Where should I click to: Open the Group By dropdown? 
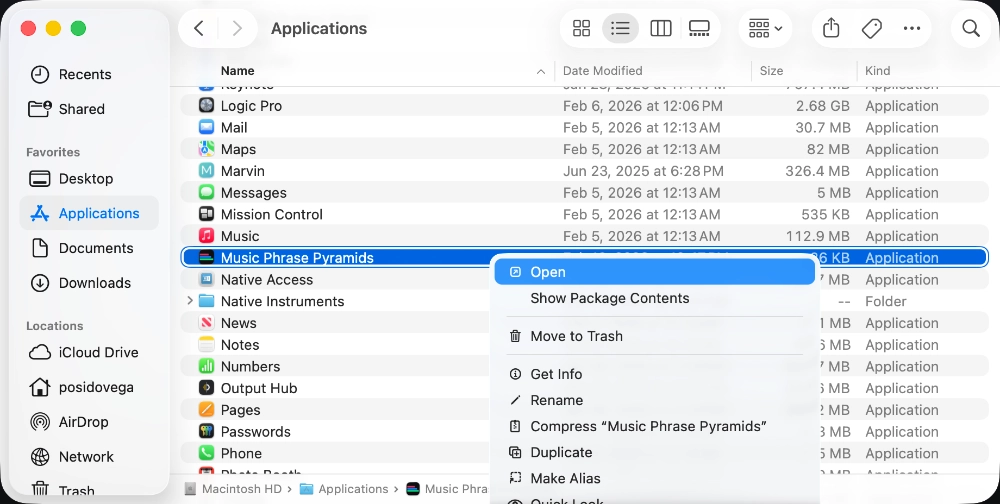click(765, 28)
